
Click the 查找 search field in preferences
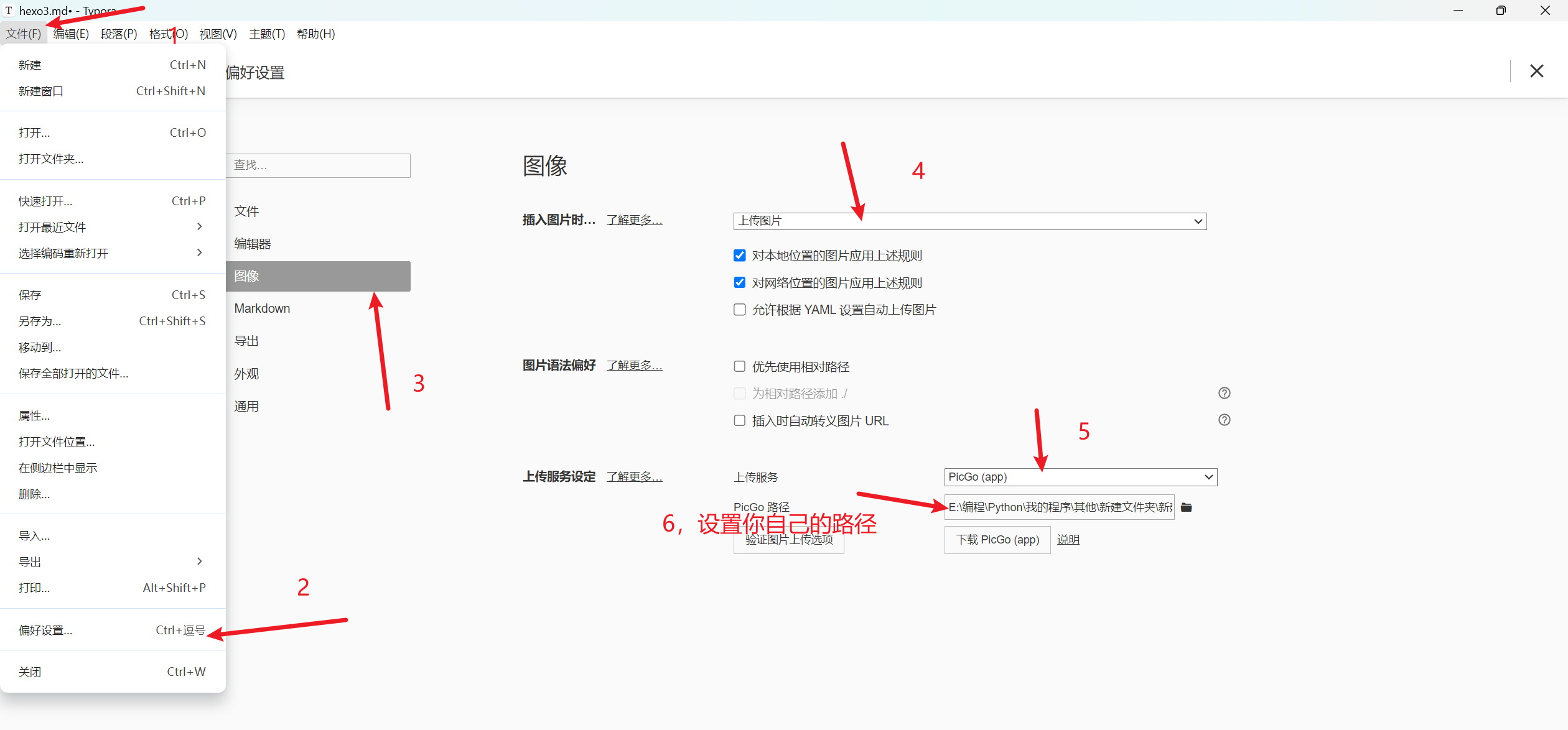[318, 165]
